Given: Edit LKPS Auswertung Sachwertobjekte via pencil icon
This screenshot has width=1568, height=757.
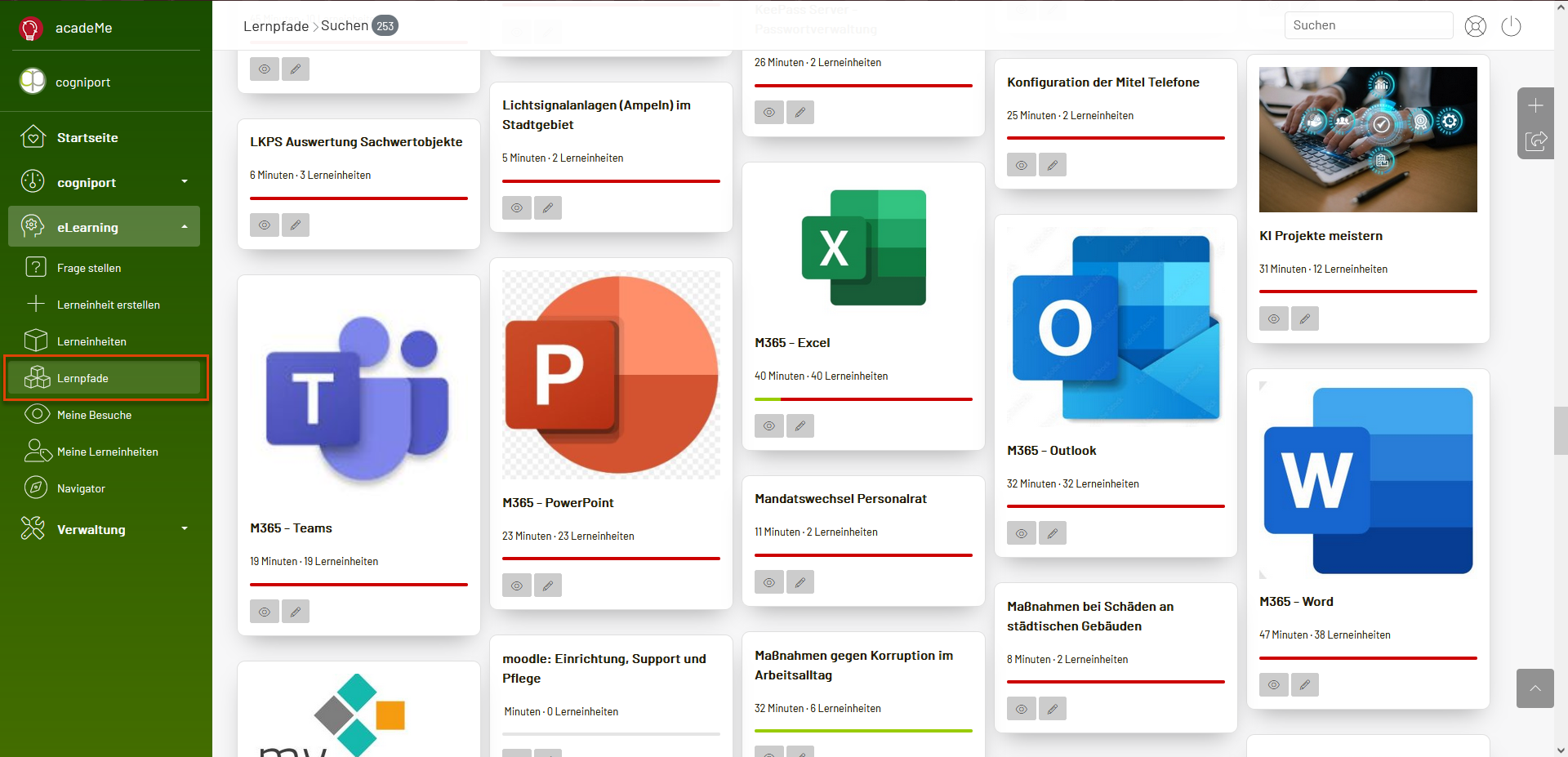Looking at the screenshot, I should tap(296, 225).
